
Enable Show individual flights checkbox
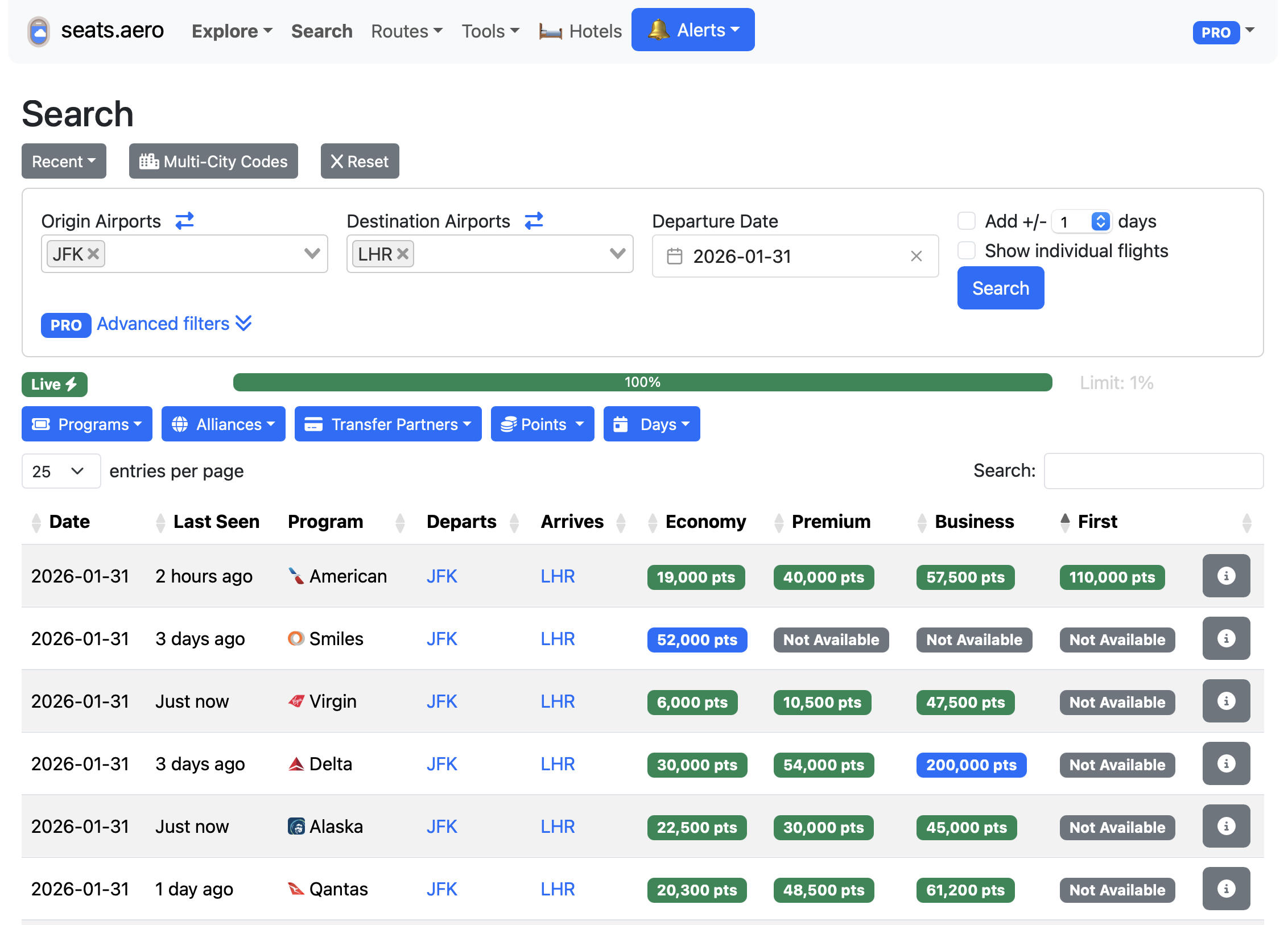coord(967,250)
